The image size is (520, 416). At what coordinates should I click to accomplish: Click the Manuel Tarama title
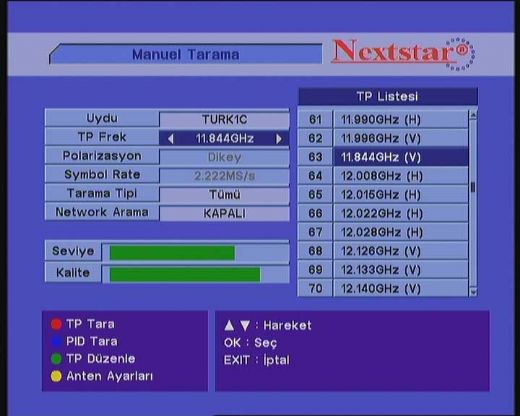tap(186, 55)
